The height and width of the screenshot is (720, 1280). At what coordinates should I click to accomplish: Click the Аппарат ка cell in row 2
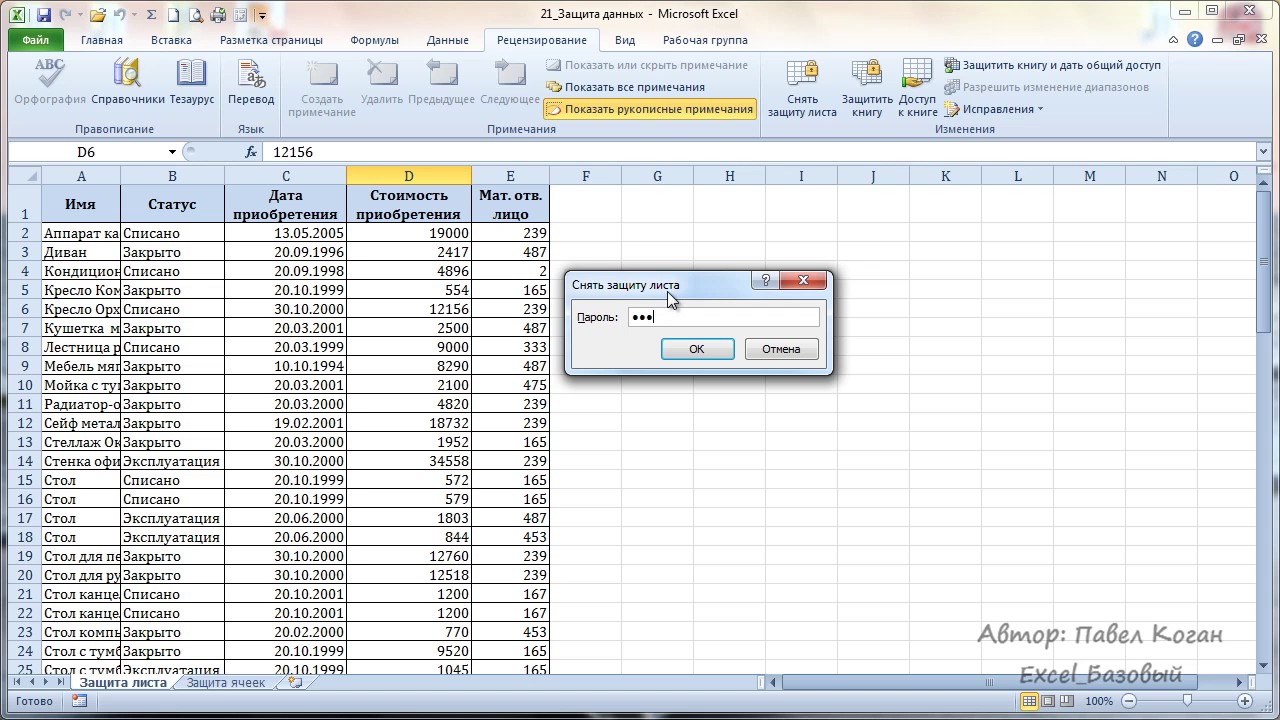pos(81,233)
